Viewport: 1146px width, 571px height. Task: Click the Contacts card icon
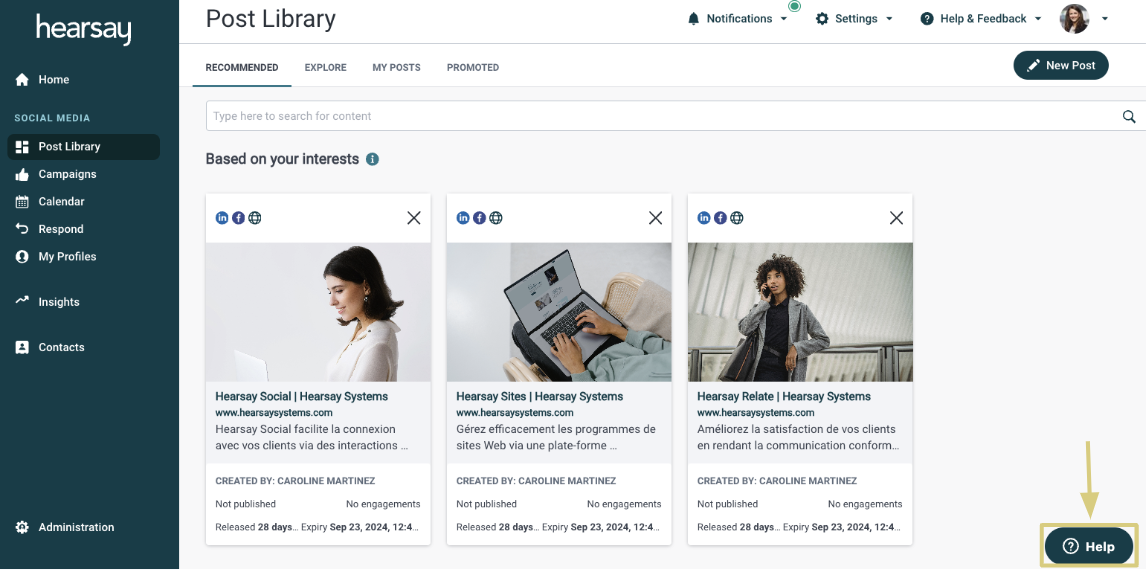coord(22,347)
